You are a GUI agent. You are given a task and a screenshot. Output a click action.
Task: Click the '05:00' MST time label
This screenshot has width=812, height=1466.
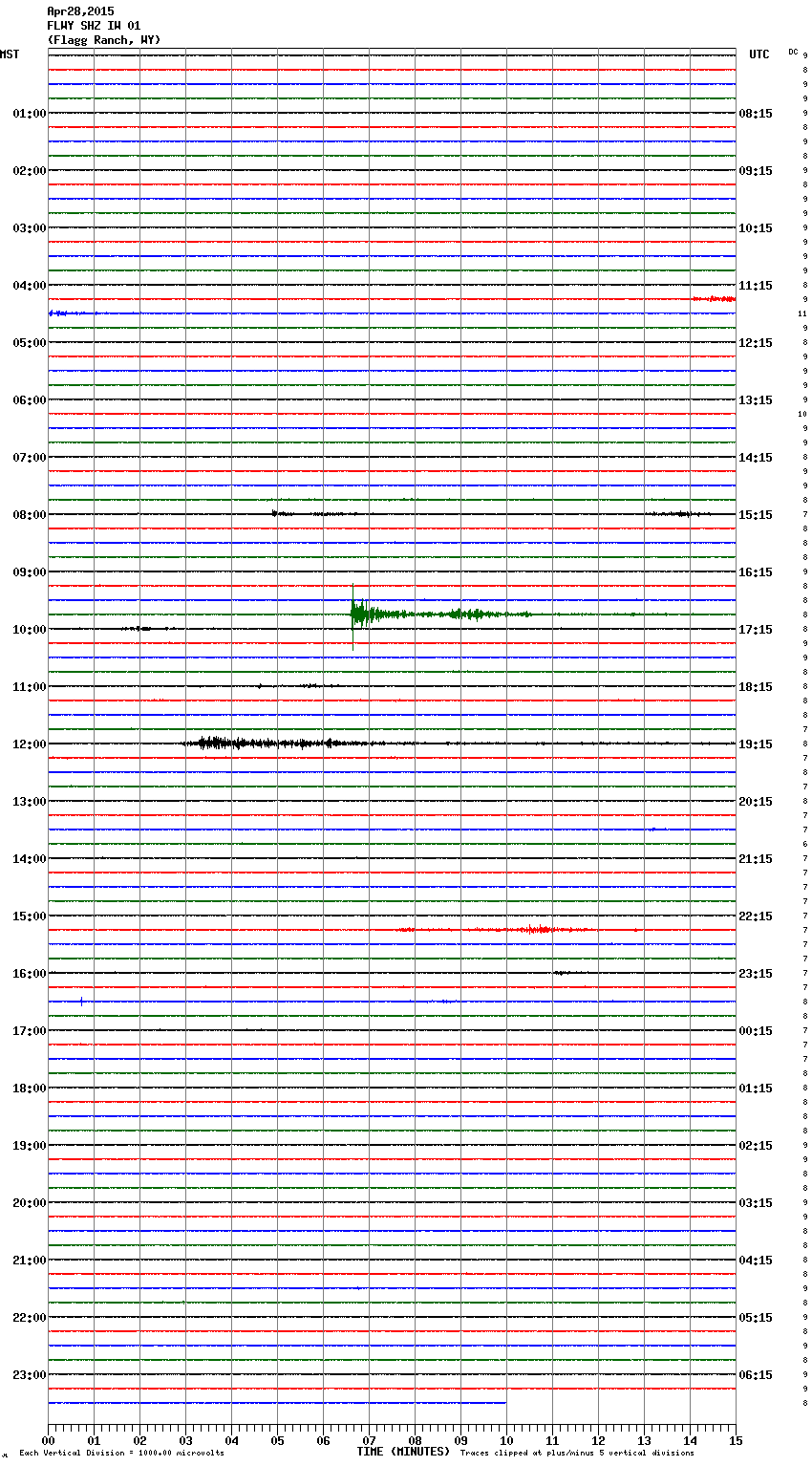tap(30, 343)
